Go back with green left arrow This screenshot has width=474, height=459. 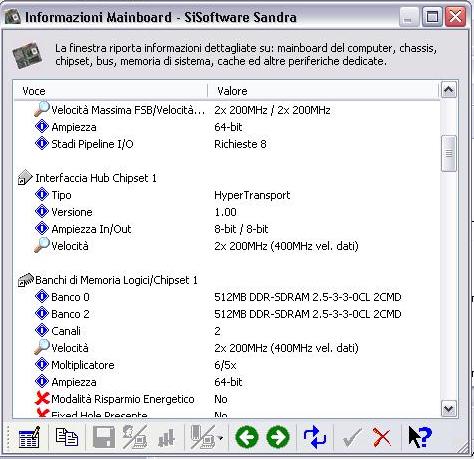point(247,437)
